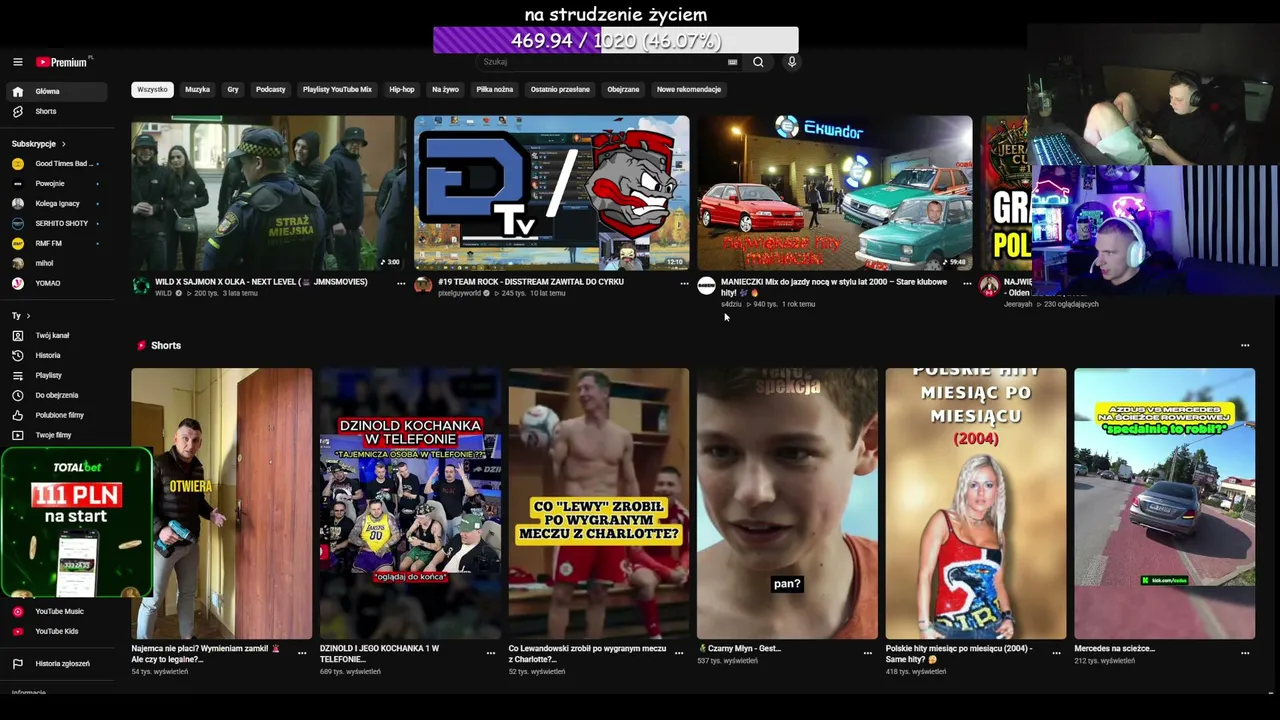Click the magnifier search button
Image resolution: width=1280 pixels, height=720 pixels.
(x=758, y=62)
